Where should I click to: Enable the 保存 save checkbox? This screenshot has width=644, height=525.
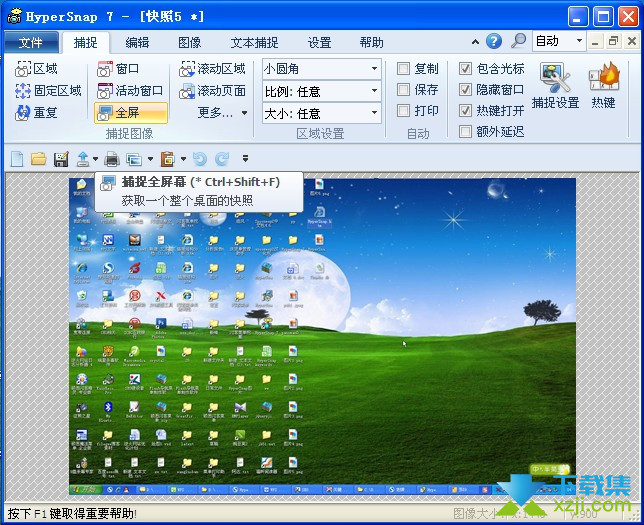[x=403, y=89]
